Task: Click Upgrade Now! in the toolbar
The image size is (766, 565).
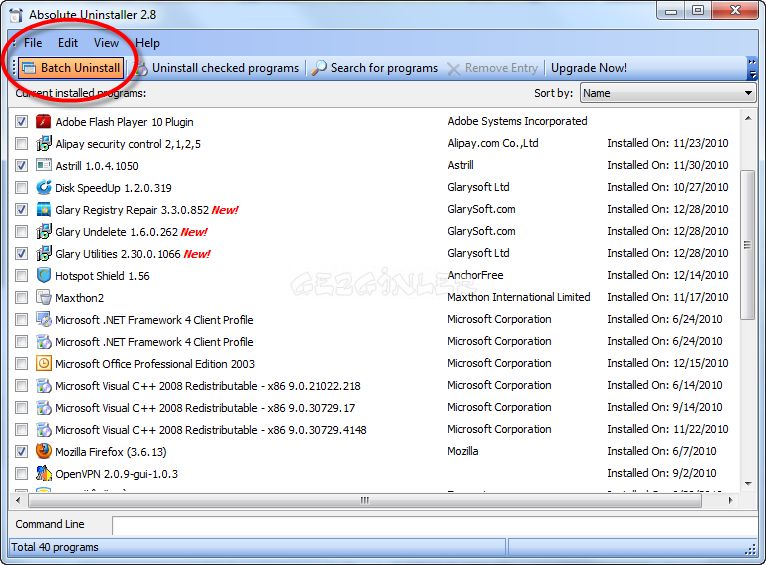Action: [x=589, y=68]
